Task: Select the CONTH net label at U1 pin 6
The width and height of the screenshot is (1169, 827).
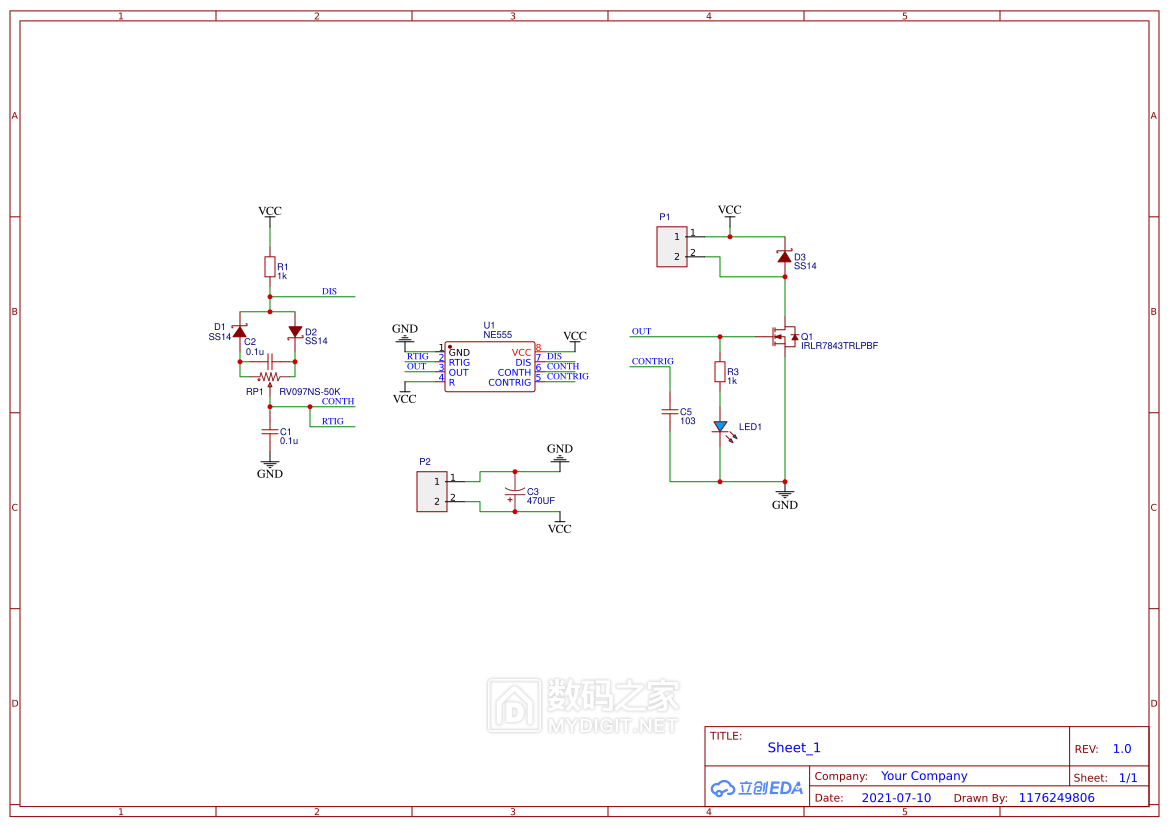Action: click(x=563, y=366)
